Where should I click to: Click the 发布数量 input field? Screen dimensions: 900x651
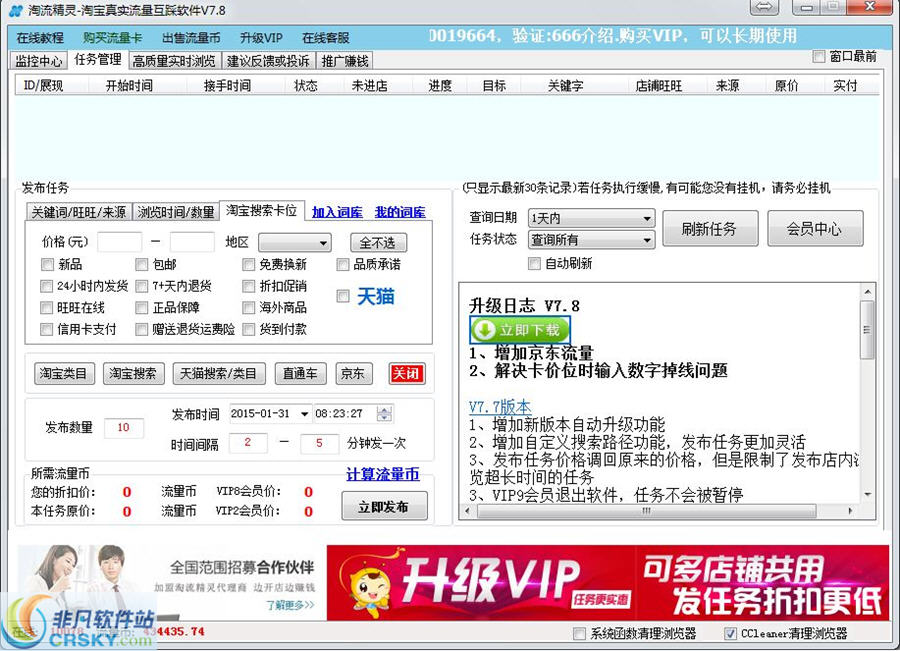click(123, 428)
